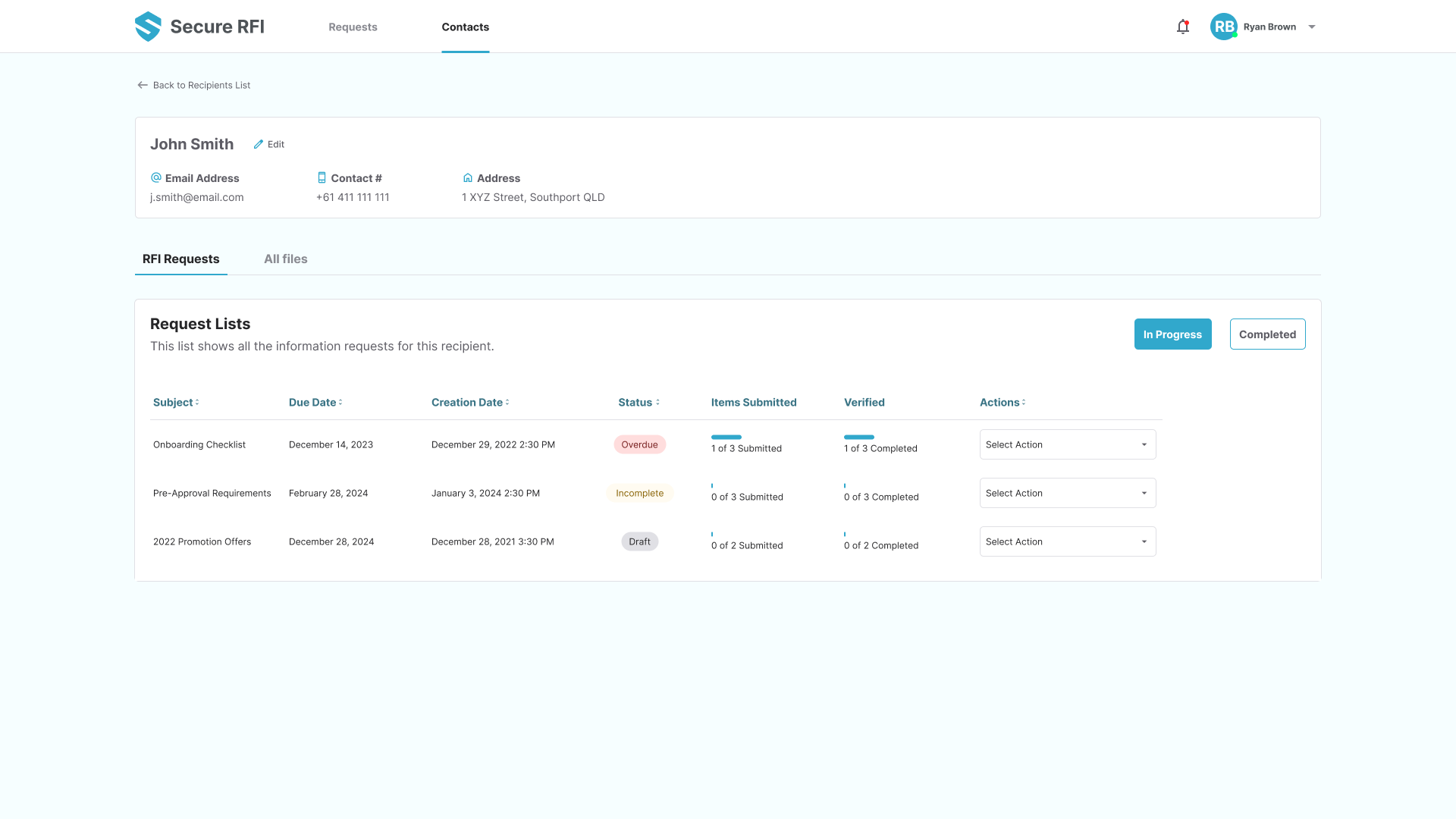
Task: Sort by Status column arrows
Action: (x=657, y=403)
